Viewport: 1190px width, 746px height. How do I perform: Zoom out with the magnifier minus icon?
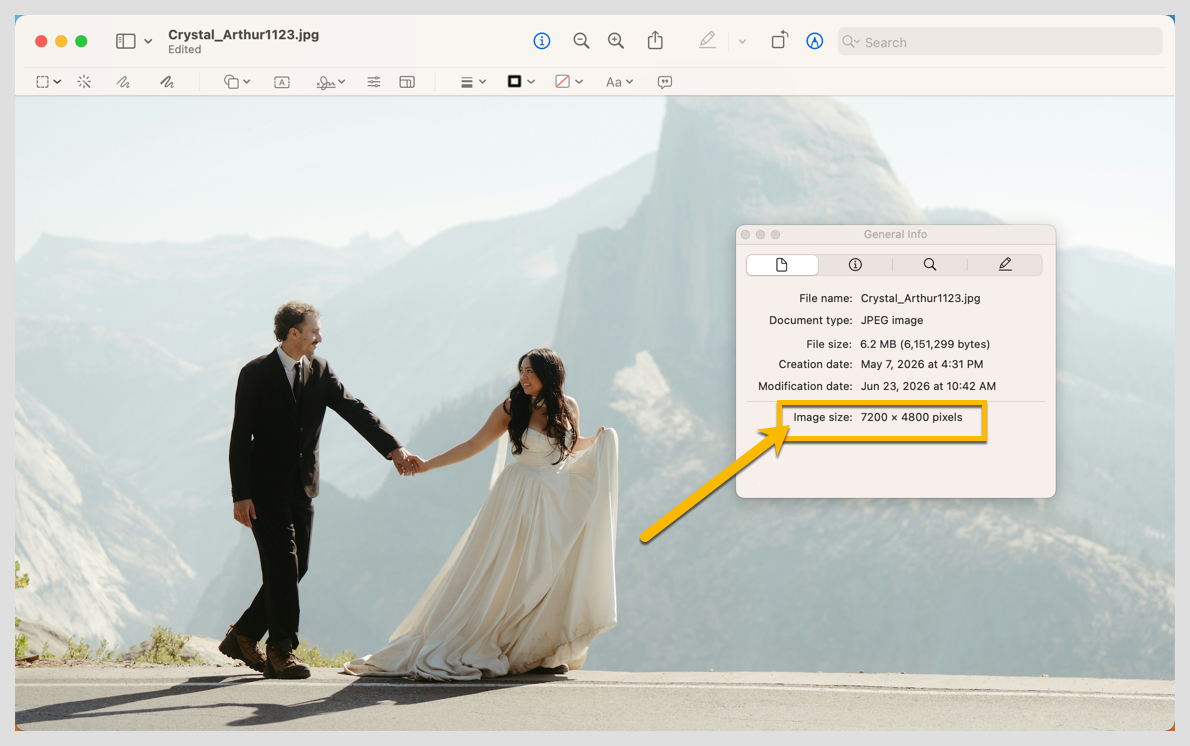click(x=581, y=41)
